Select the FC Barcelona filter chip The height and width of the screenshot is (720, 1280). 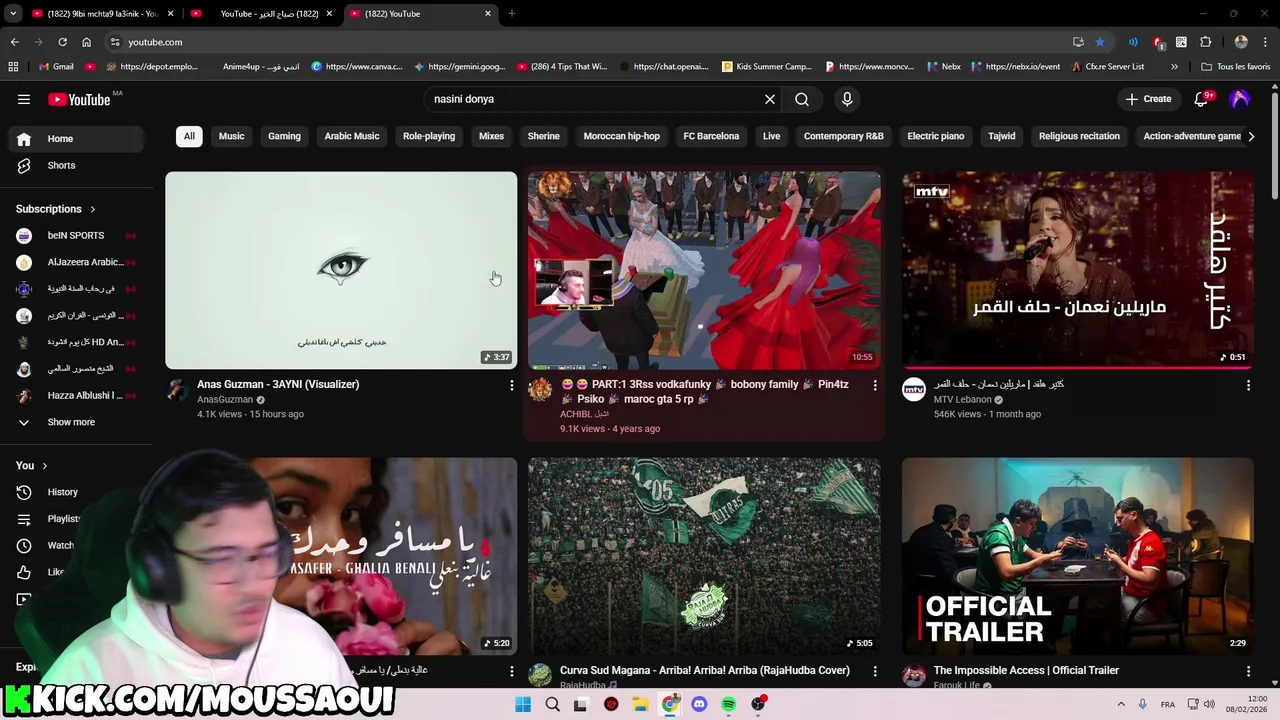coord(711,136)
